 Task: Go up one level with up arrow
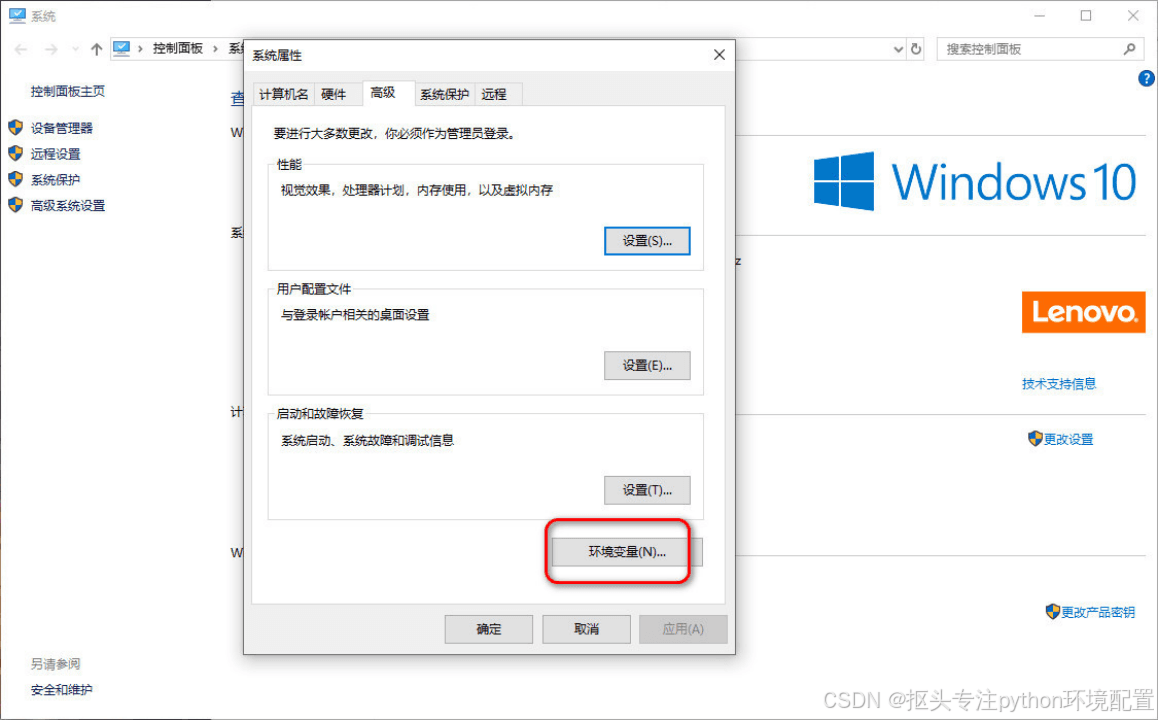(96, 49)
